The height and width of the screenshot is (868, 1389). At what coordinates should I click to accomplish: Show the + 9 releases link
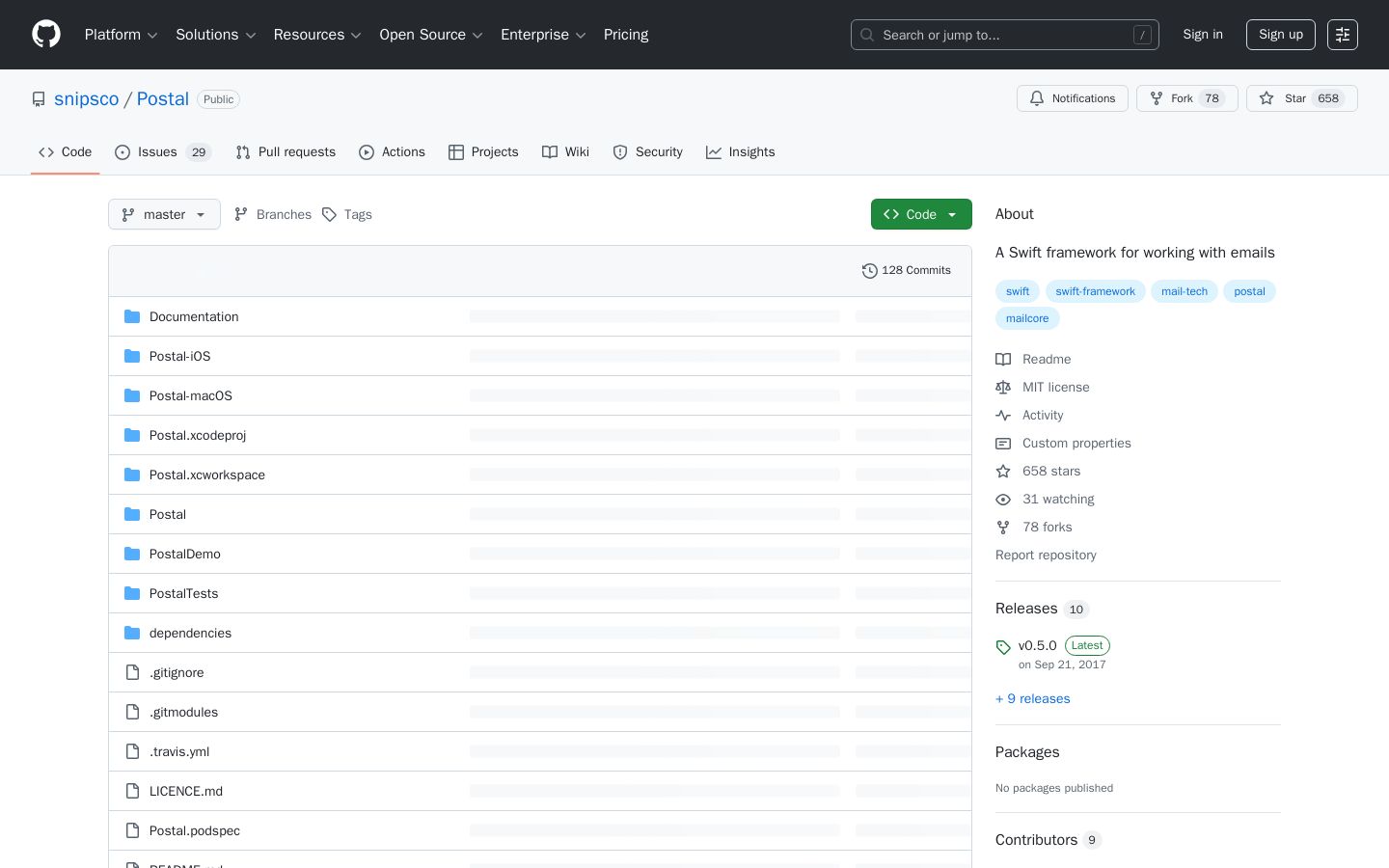1033,698
